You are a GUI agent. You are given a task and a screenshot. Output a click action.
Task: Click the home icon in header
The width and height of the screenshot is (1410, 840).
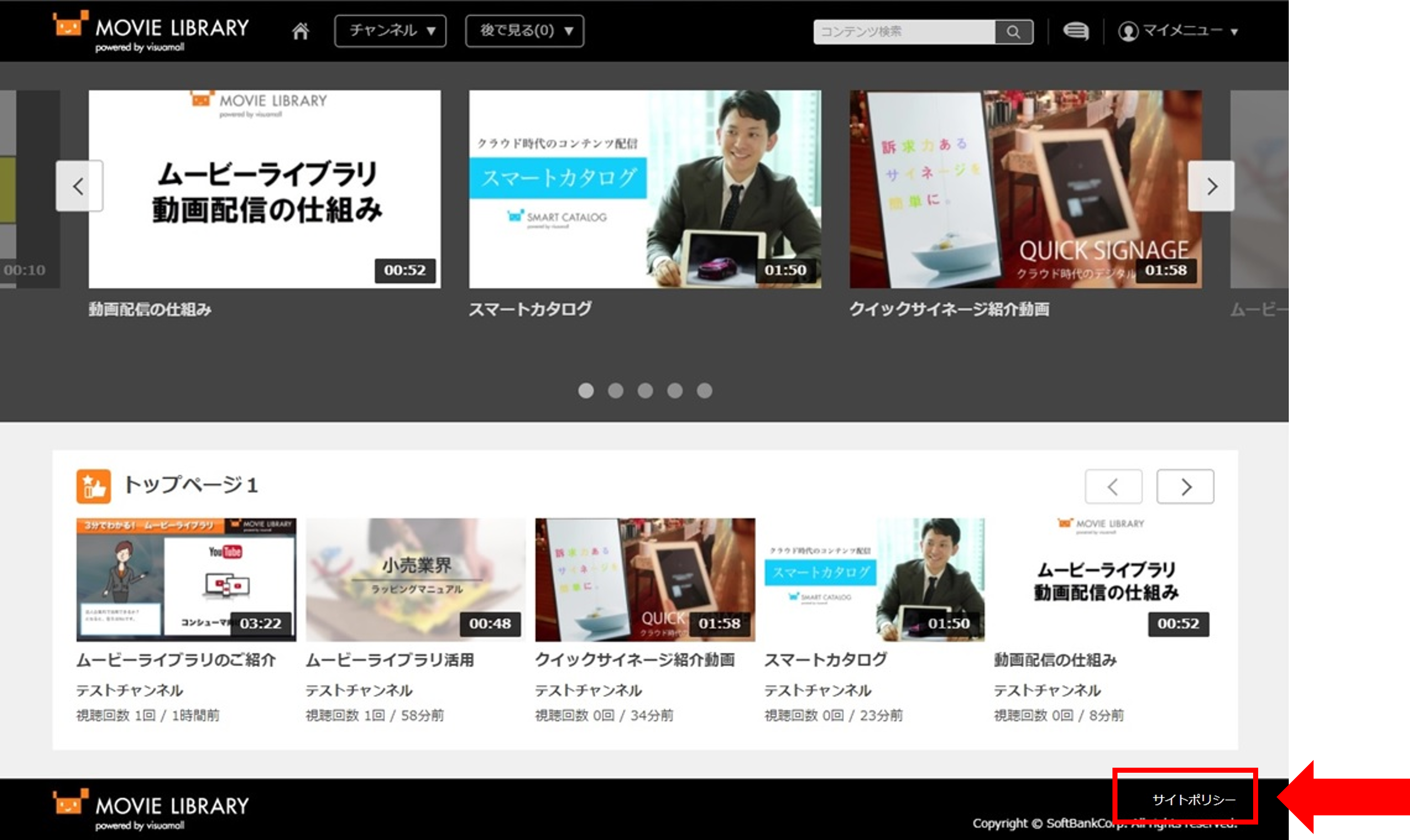(x=300, y=31)
